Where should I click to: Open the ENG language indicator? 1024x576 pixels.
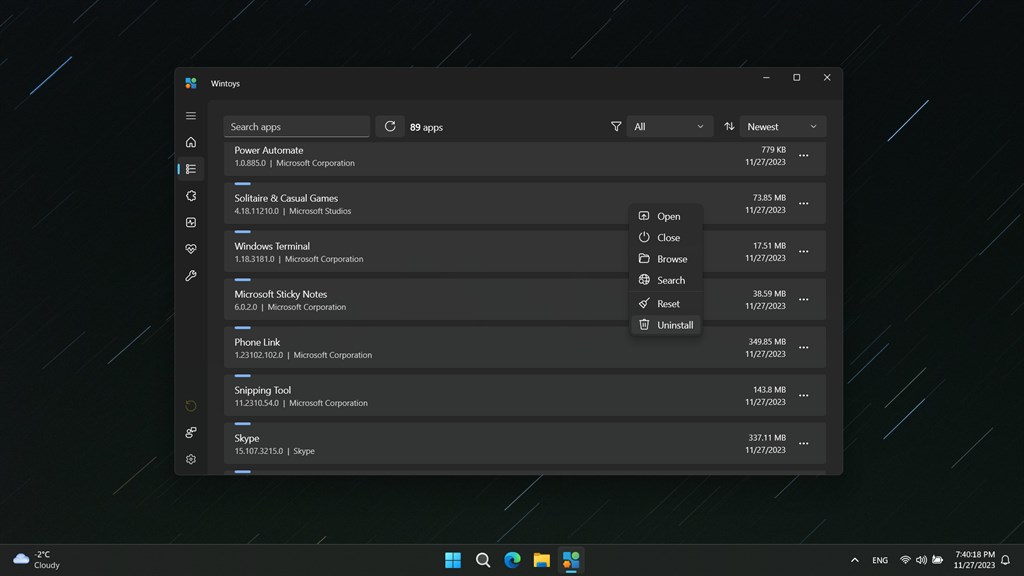(x=880, y=560)
